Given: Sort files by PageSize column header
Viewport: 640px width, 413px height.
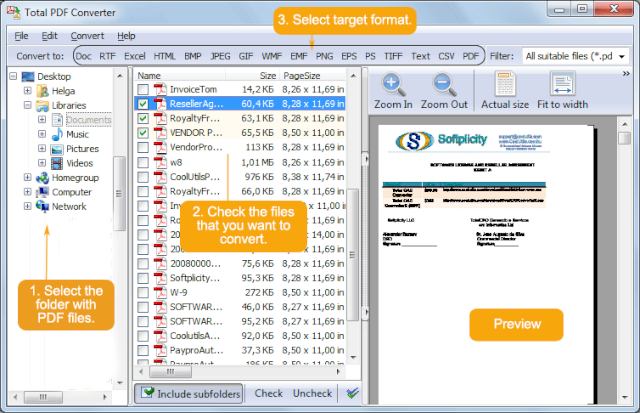Looking at the screenshot, I should tap(313, 75).
